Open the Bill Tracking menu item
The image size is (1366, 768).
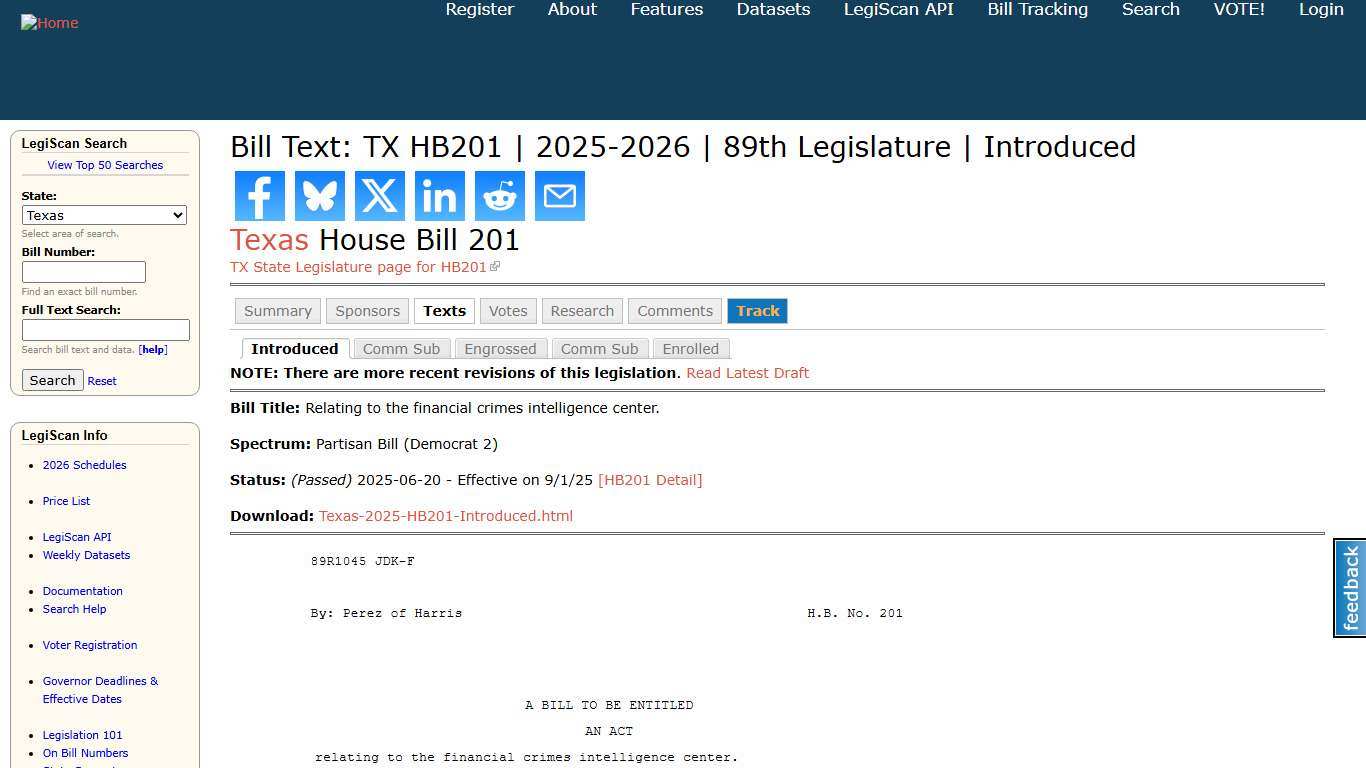[x=1037, y=9]
